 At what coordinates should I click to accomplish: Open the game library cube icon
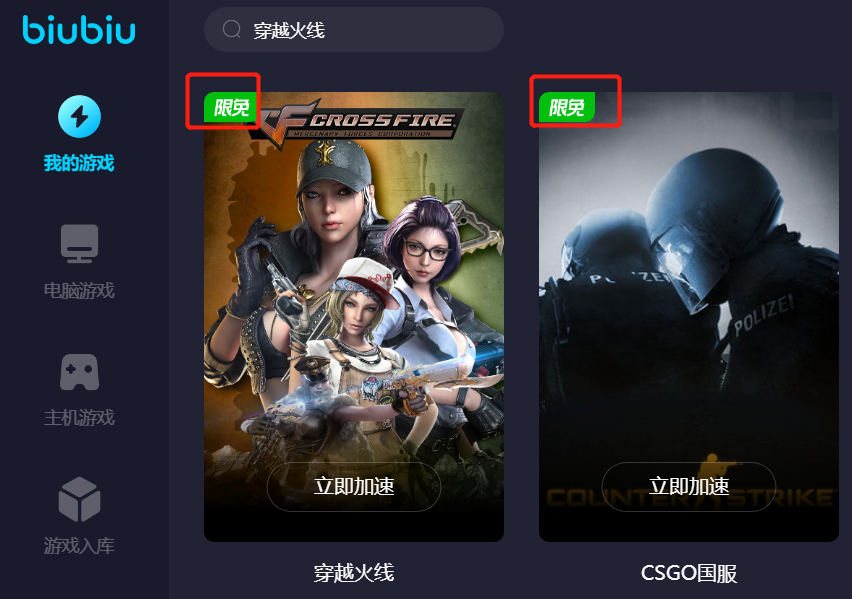[x=79, y=499]
